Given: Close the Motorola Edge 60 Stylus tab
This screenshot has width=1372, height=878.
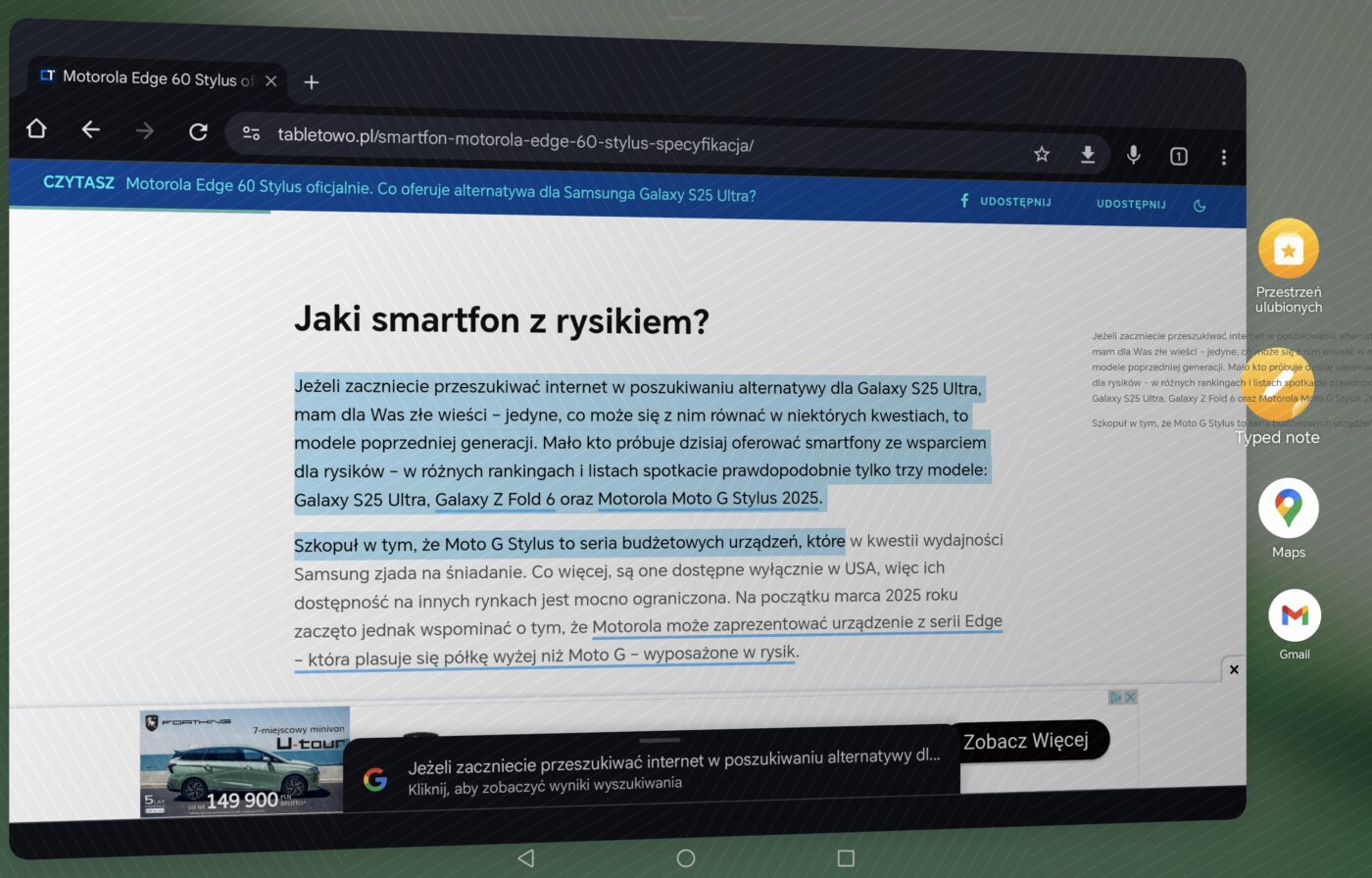Looking at the screenshot, I should (x=271, y=81).
